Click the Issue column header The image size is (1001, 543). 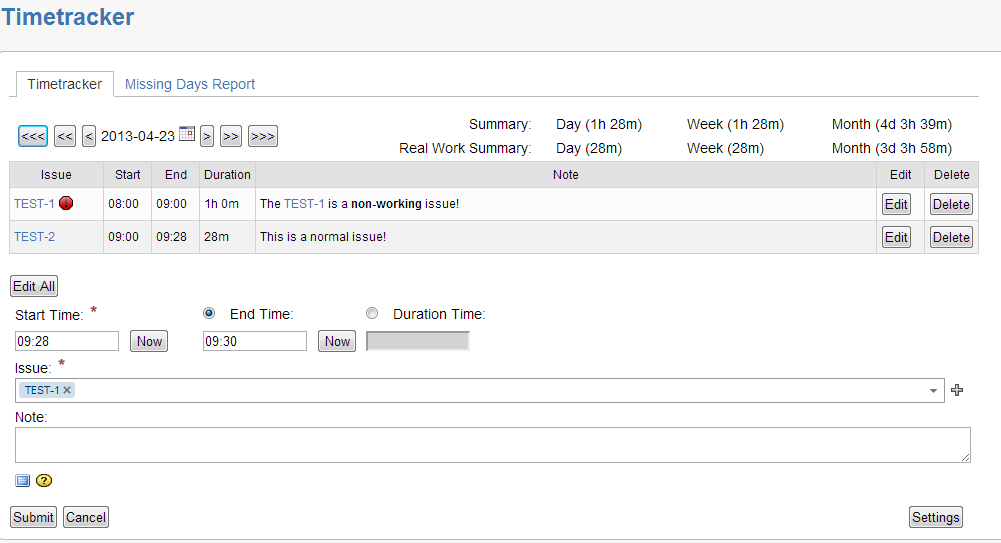pos(56,175)
